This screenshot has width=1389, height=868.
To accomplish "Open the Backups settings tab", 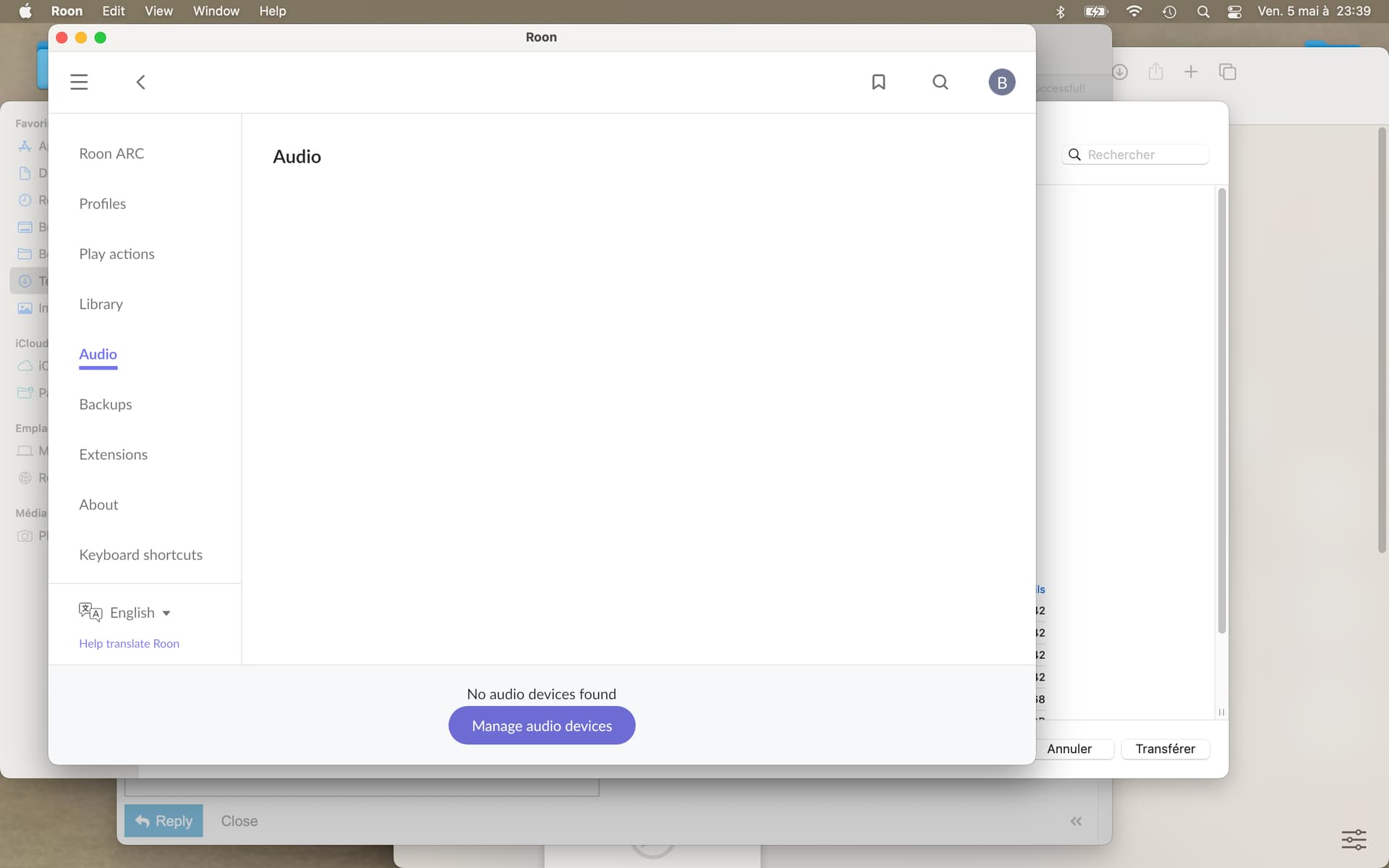I will (x=106, y=404).
